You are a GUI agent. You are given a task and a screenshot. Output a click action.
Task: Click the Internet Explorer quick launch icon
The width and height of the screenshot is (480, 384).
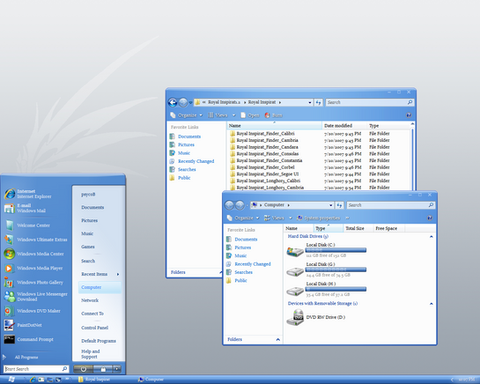[x=33, y=379]
